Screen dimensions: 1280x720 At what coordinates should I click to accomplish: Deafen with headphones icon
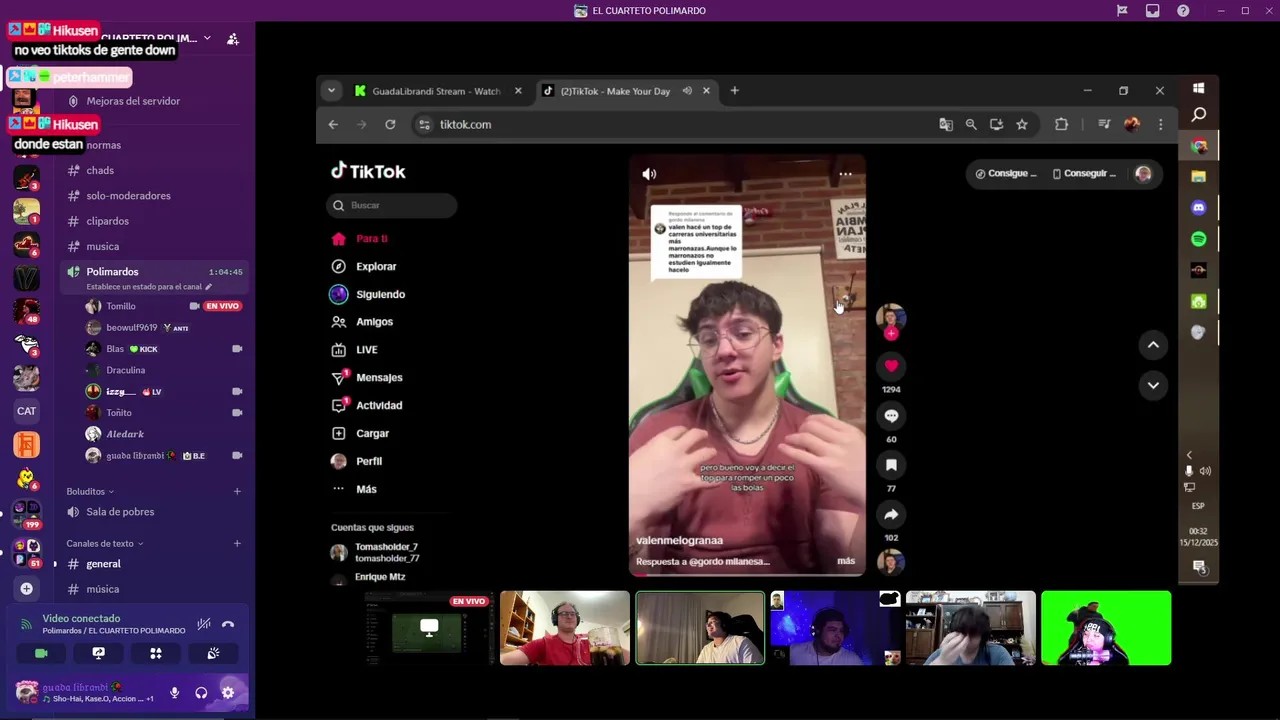click(x=201, y=693)
